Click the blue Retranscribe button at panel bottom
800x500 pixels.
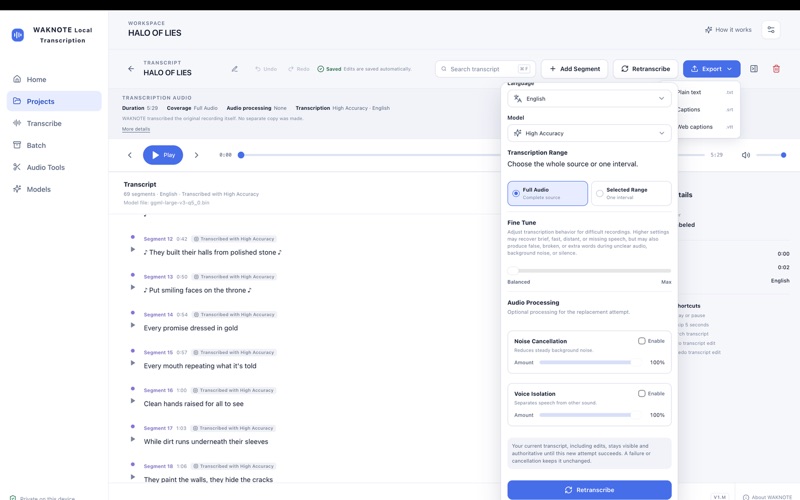[589, 490]
